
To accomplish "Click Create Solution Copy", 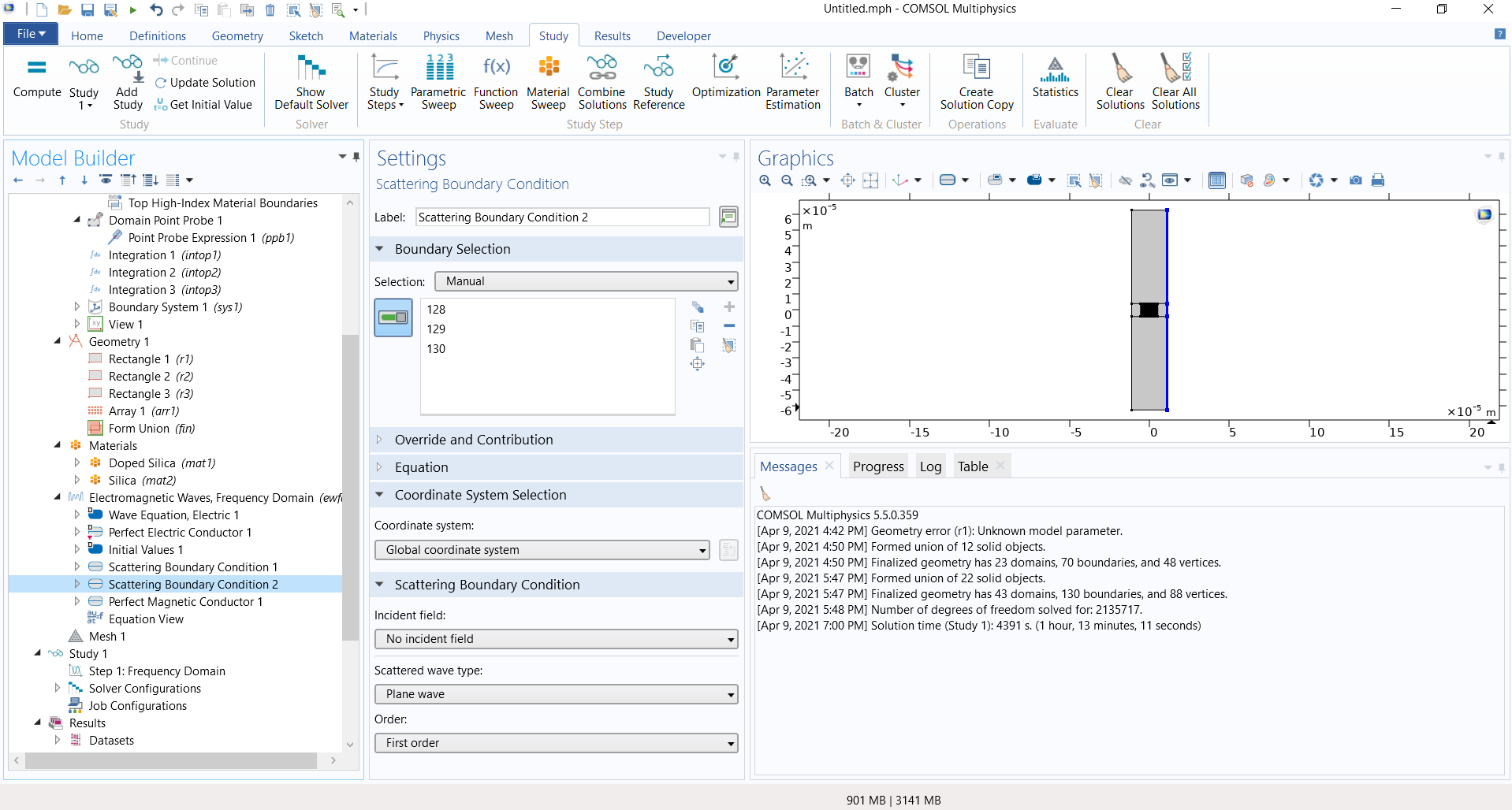I will coord(976,82).
